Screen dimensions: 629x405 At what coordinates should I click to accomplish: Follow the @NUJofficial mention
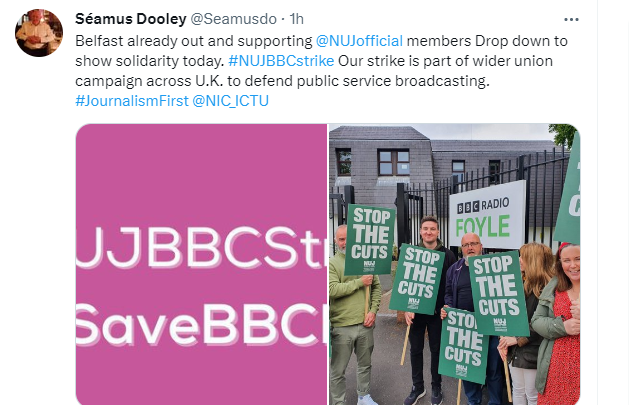click(359, 41)
